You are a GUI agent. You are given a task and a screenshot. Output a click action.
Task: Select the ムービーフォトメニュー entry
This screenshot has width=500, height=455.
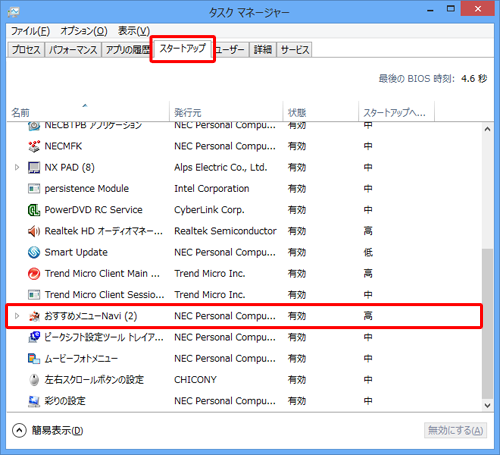81,359
